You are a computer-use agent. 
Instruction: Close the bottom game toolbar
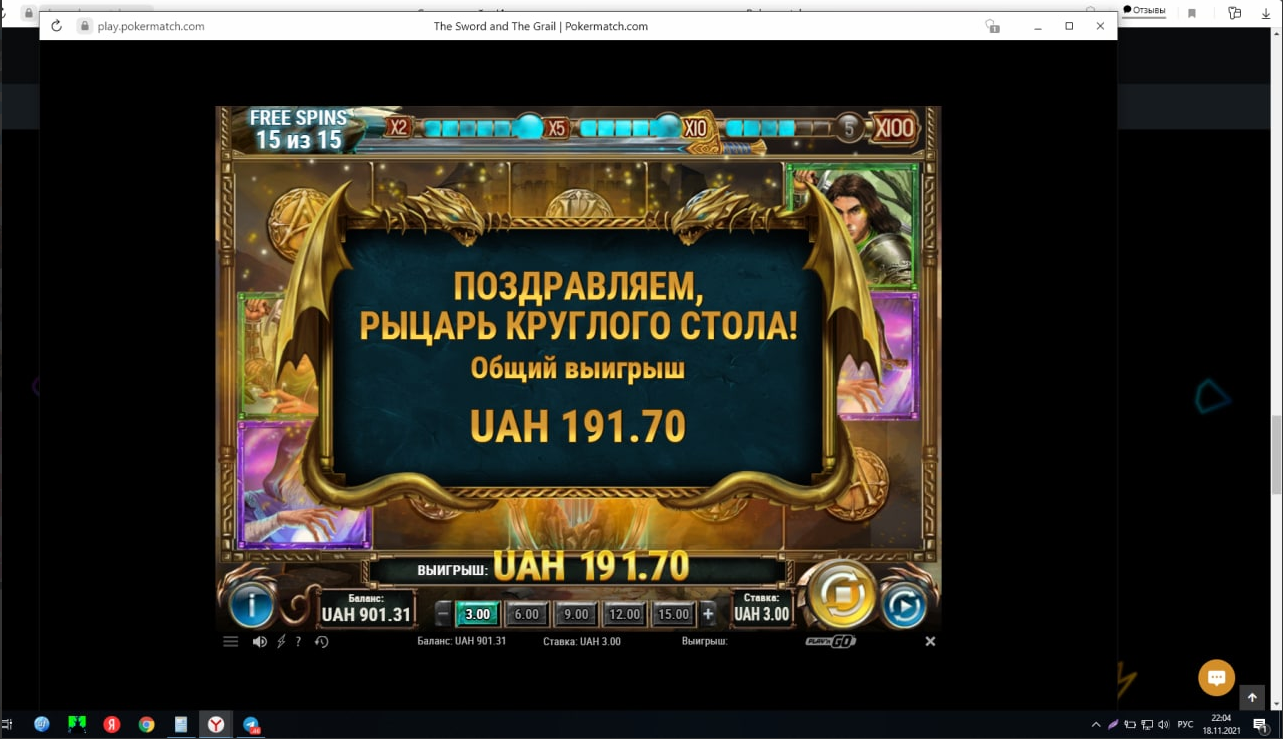tap(930, 641)
